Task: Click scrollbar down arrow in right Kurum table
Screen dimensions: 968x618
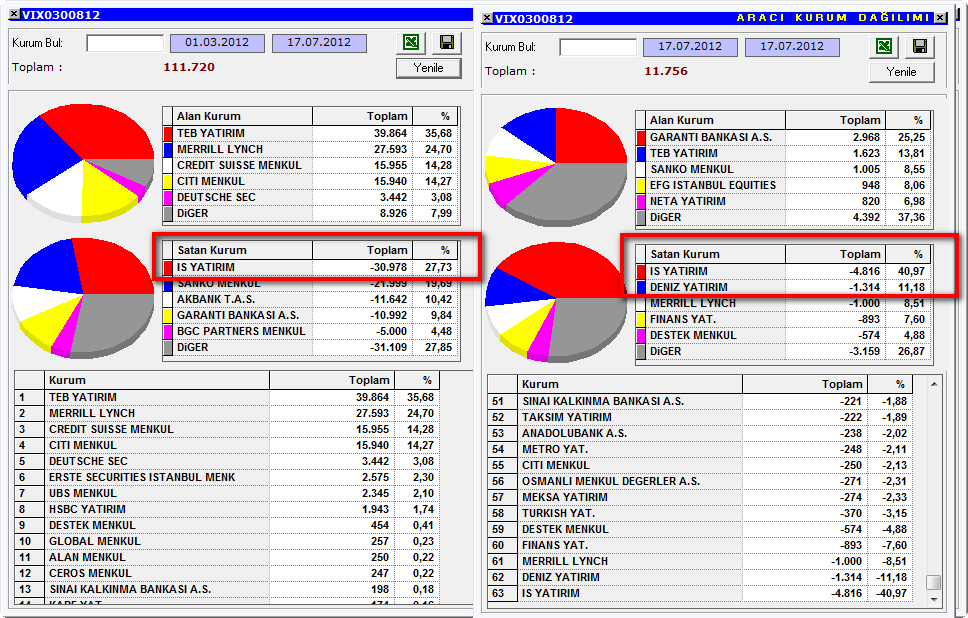Action: (x=934, y=600)
